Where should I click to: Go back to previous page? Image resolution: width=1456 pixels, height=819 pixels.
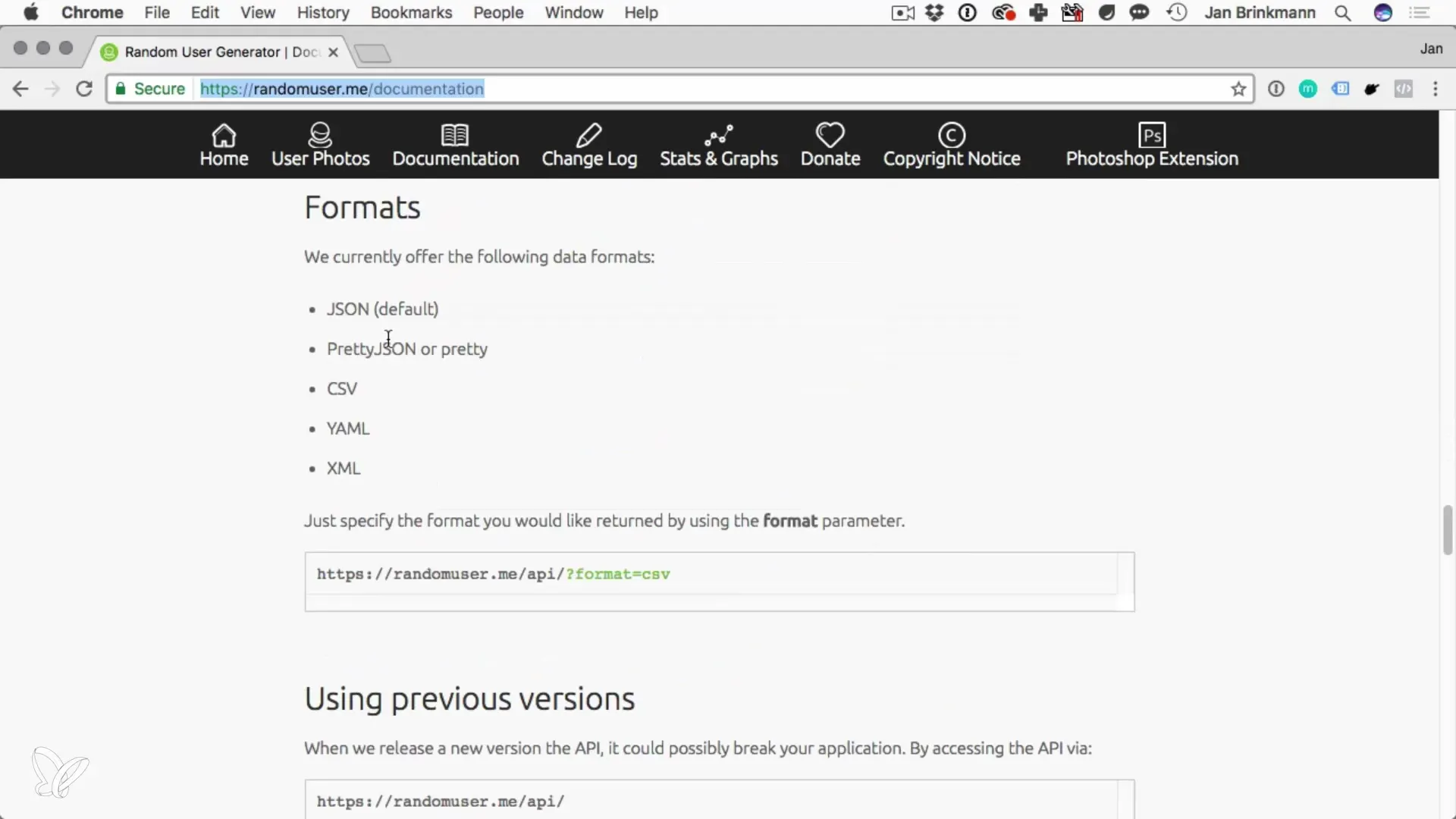[x=20, y=89]
